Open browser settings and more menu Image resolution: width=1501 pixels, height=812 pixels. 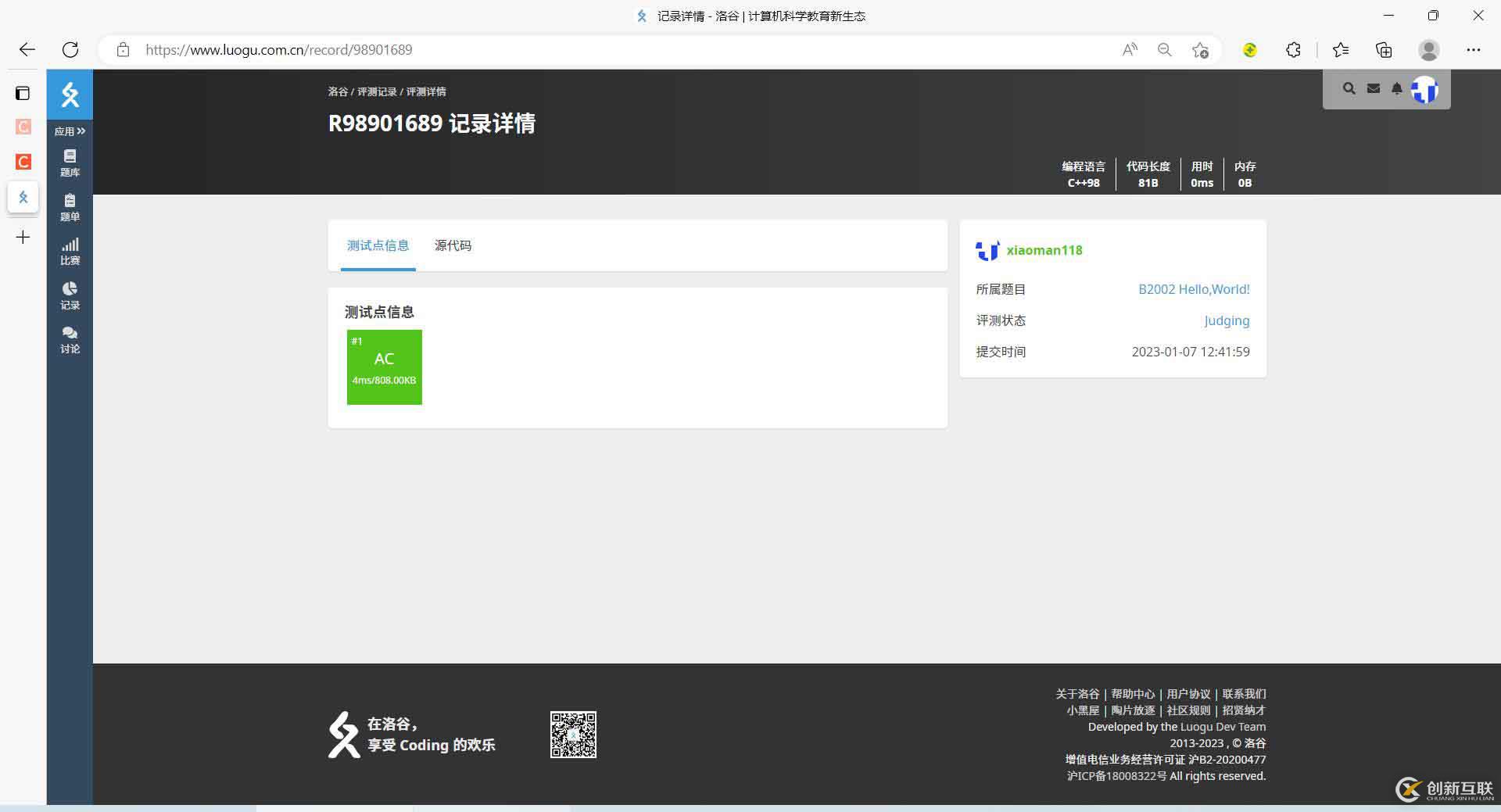1474,50
